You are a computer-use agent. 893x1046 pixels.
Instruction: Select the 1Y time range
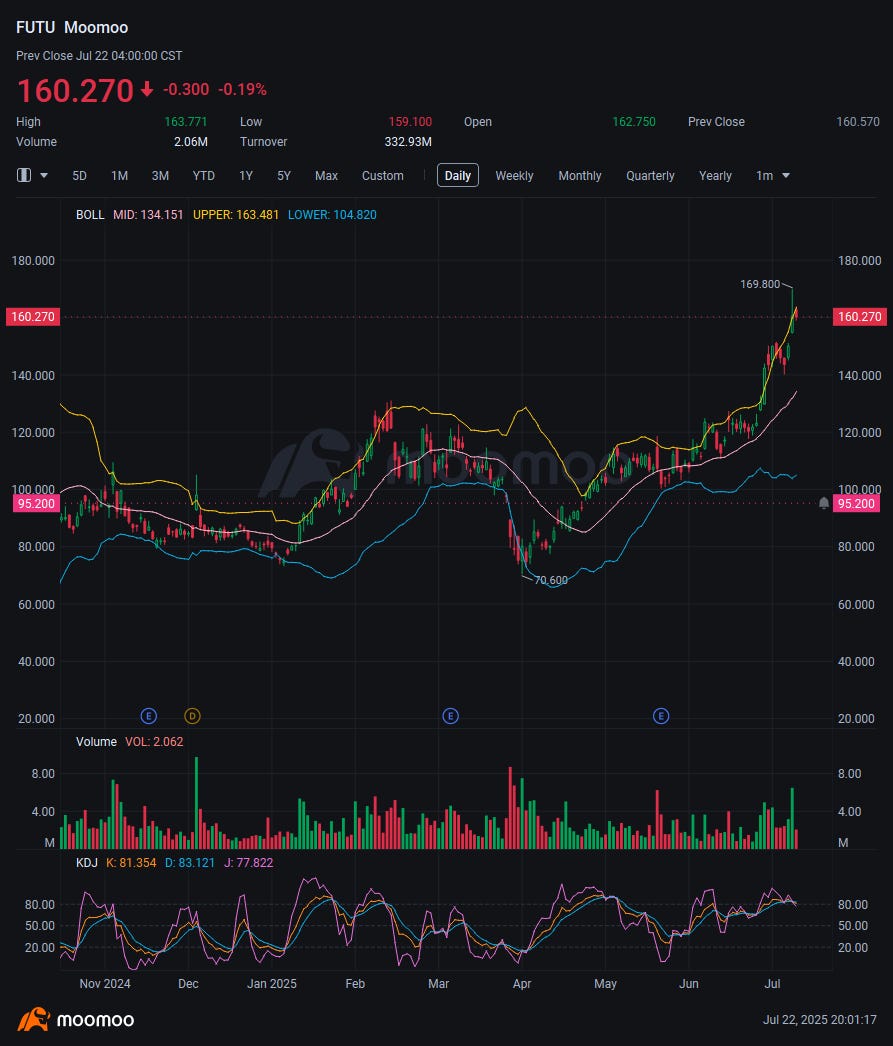coord(246,175)
